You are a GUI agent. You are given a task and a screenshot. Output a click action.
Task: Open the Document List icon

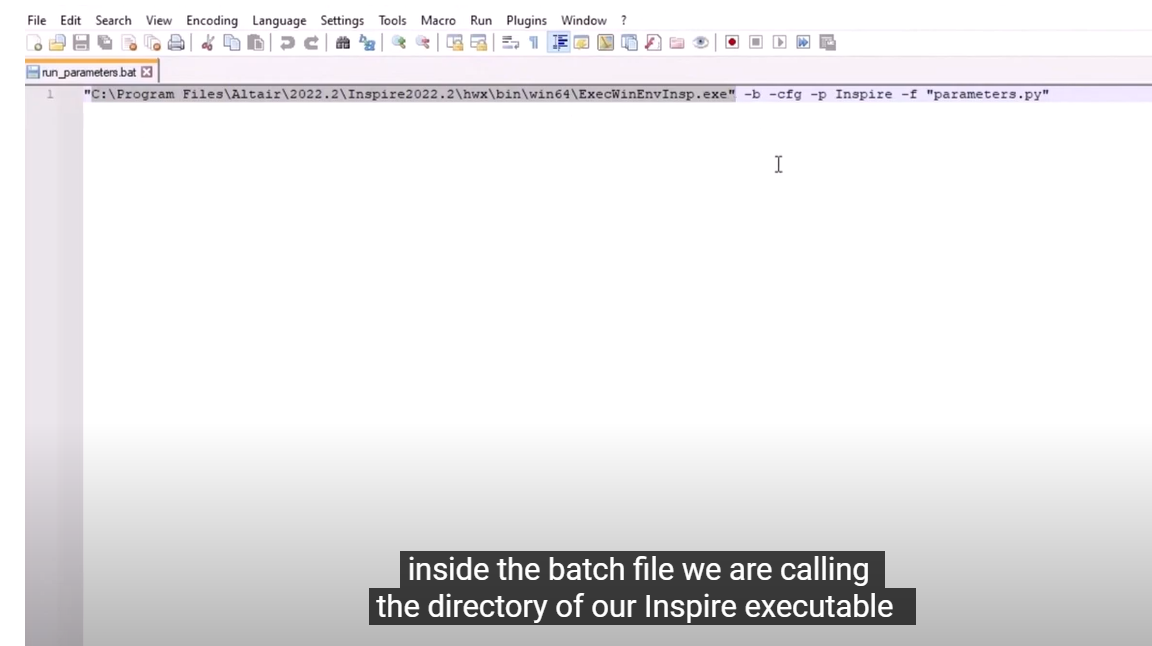629,43
